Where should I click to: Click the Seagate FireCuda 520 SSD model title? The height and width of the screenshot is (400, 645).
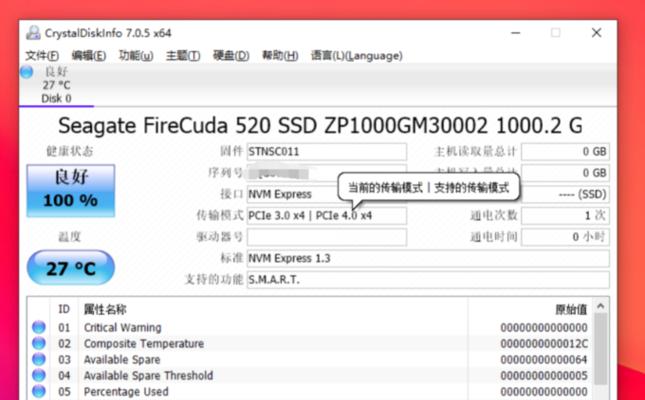[320, 126]
